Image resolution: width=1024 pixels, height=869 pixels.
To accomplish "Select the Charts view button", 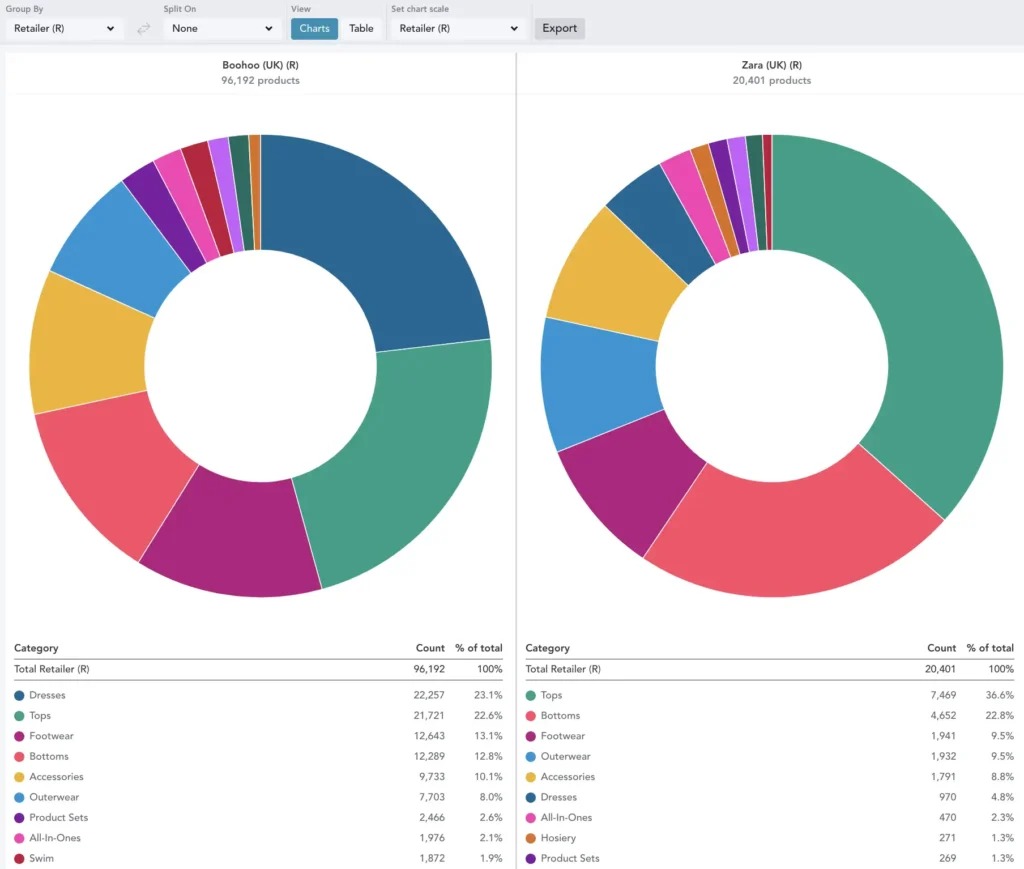I will (x=314, y=29).
